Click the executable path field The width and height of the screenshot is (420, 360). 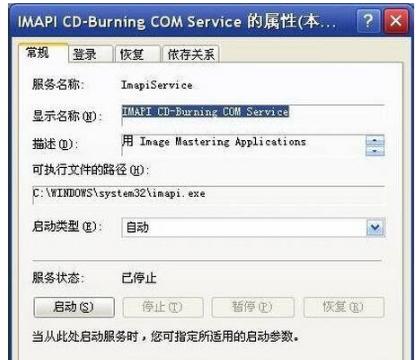[209, 195]
